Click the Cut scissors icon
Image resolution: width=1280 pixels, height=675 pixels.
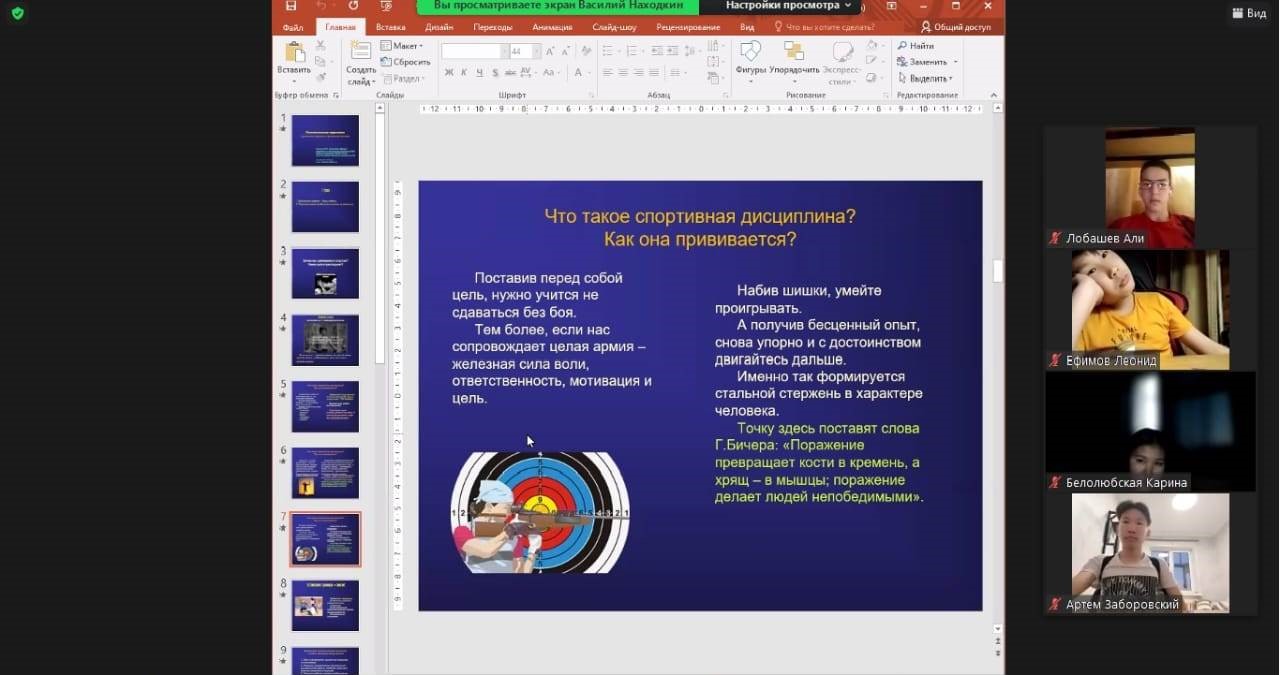[320, 46]
